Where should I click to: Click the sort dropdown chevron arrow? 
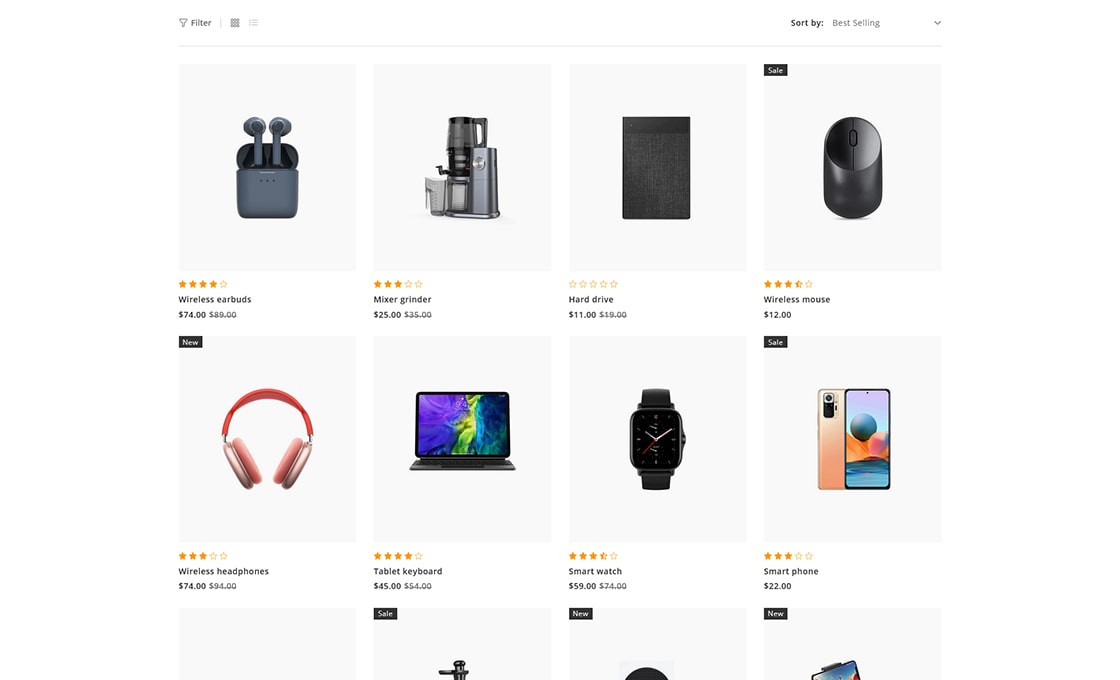click(937, 23)
